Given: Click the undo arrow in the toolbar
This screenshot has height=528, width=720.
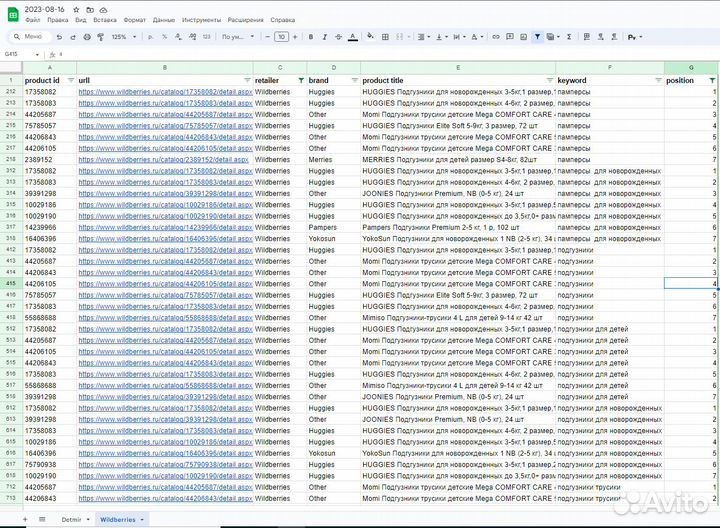Looking at the screenshot, I should tap(59, 37).
